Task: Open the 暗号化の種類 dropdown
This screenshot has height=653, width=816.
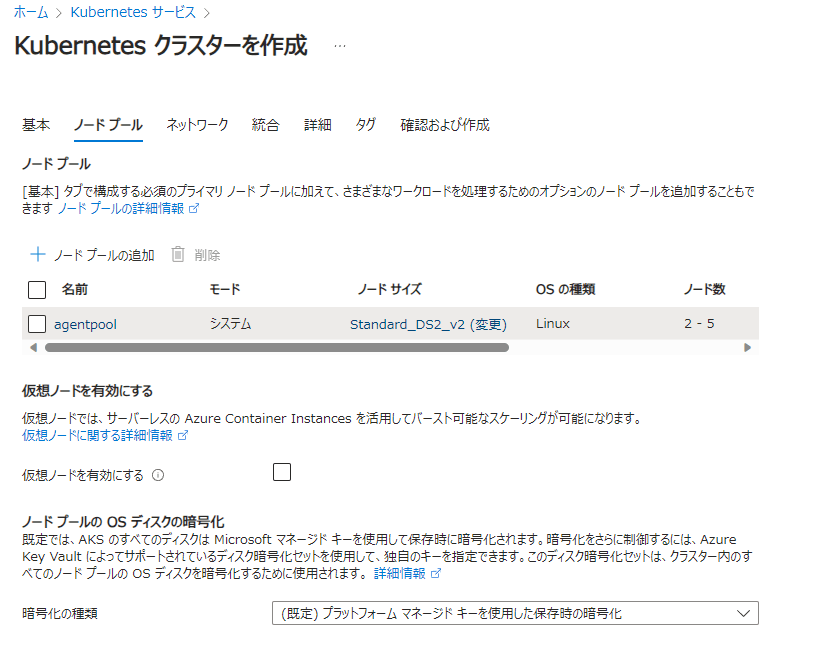Action: pos(515,613)
